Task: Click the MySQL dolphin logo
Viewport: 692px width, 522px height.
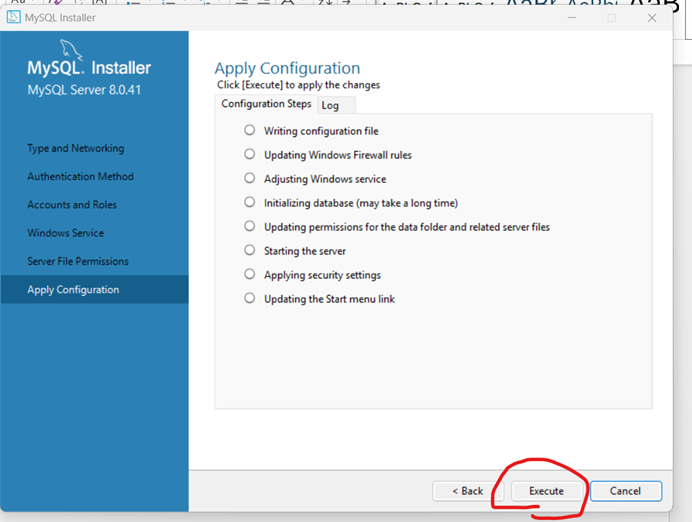Action: coord(71,49)
